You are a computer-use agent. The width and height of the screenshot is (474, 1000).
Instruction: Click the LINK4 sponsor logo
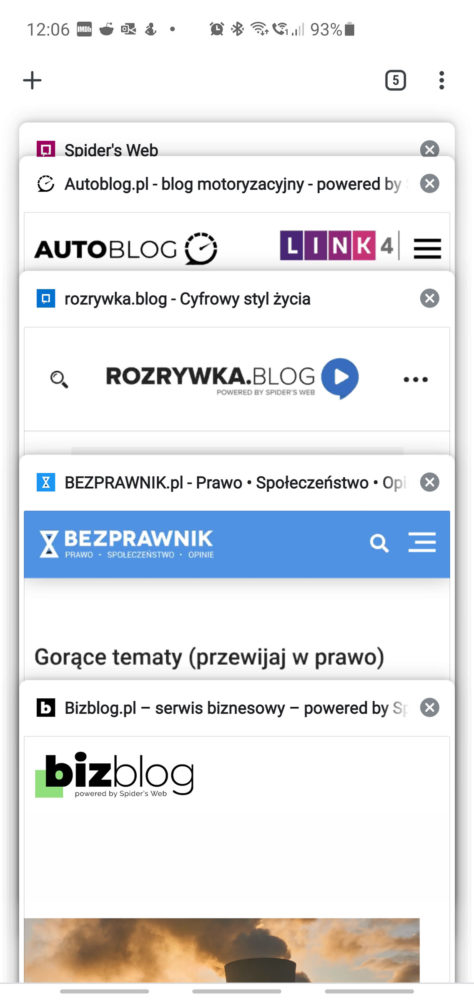tap(337, 246)
